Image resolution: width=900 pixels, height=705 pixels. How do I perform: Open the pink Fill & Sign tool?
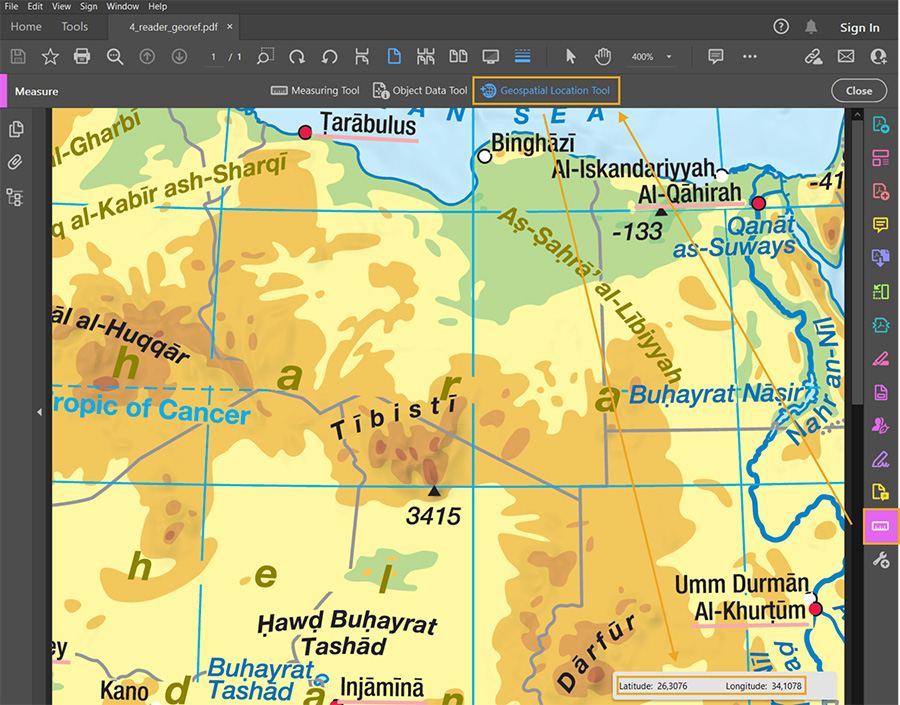(880, 359)
